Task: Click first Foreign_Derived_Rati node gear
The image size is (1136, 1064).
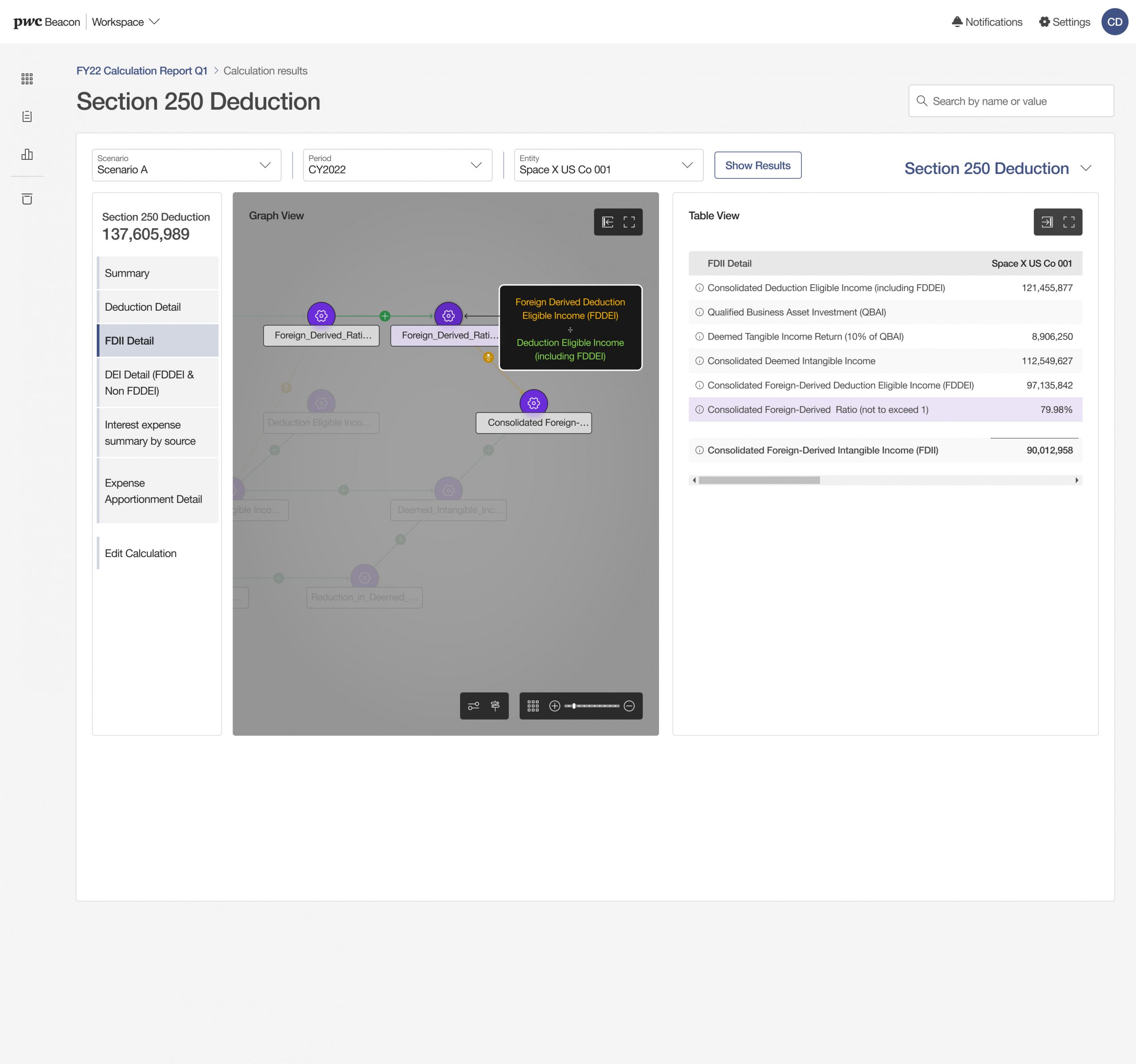Action: (x=321, y=316)
